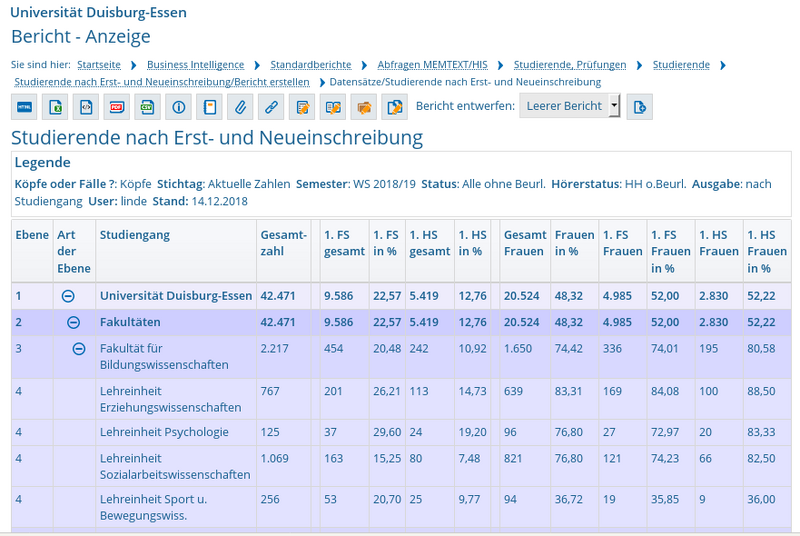Click Fakultät für Bildungswissenschaften text
This screenshot has width=800, height=536.
pyautogui.click(x=164, y=357)
